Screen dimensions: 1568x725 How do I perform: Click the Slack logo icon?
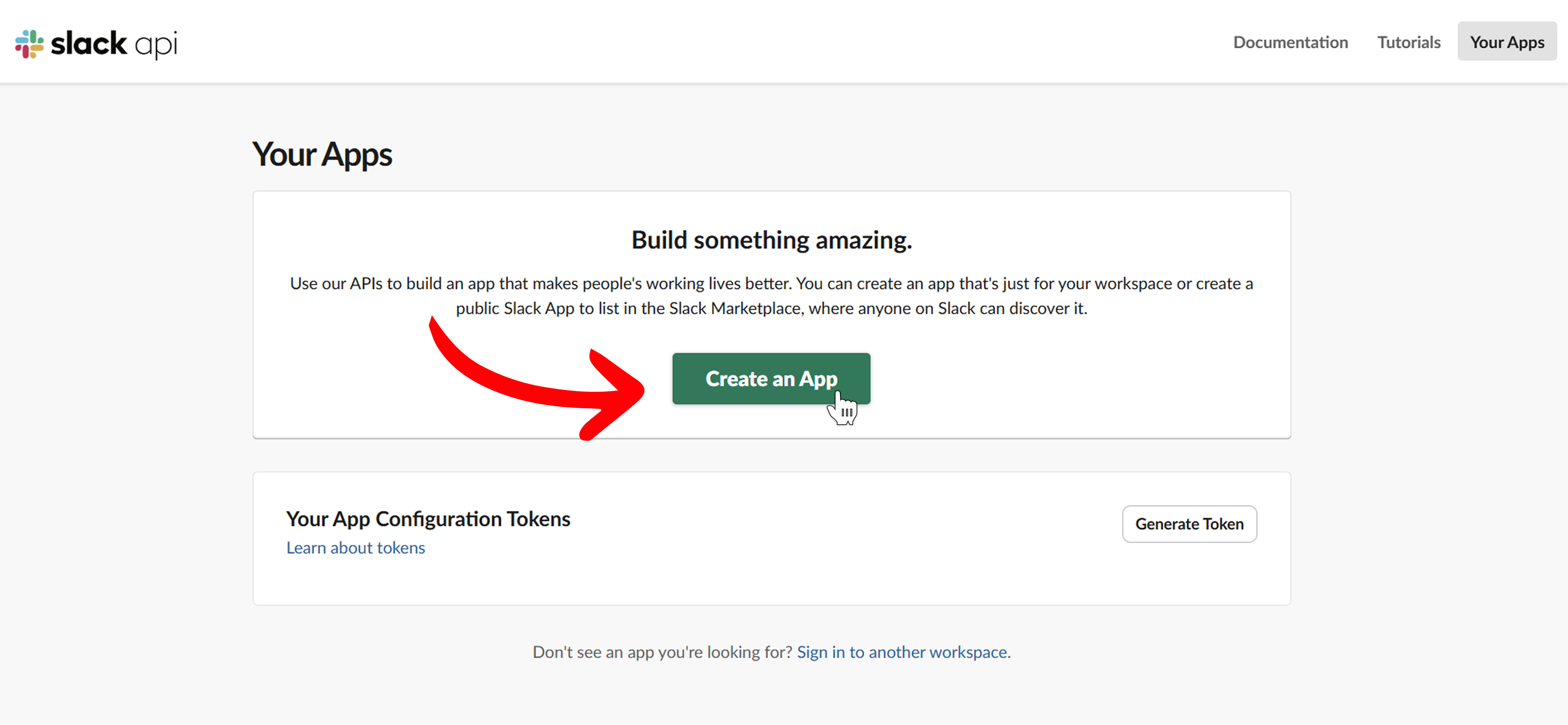click(x=29, y=44)
